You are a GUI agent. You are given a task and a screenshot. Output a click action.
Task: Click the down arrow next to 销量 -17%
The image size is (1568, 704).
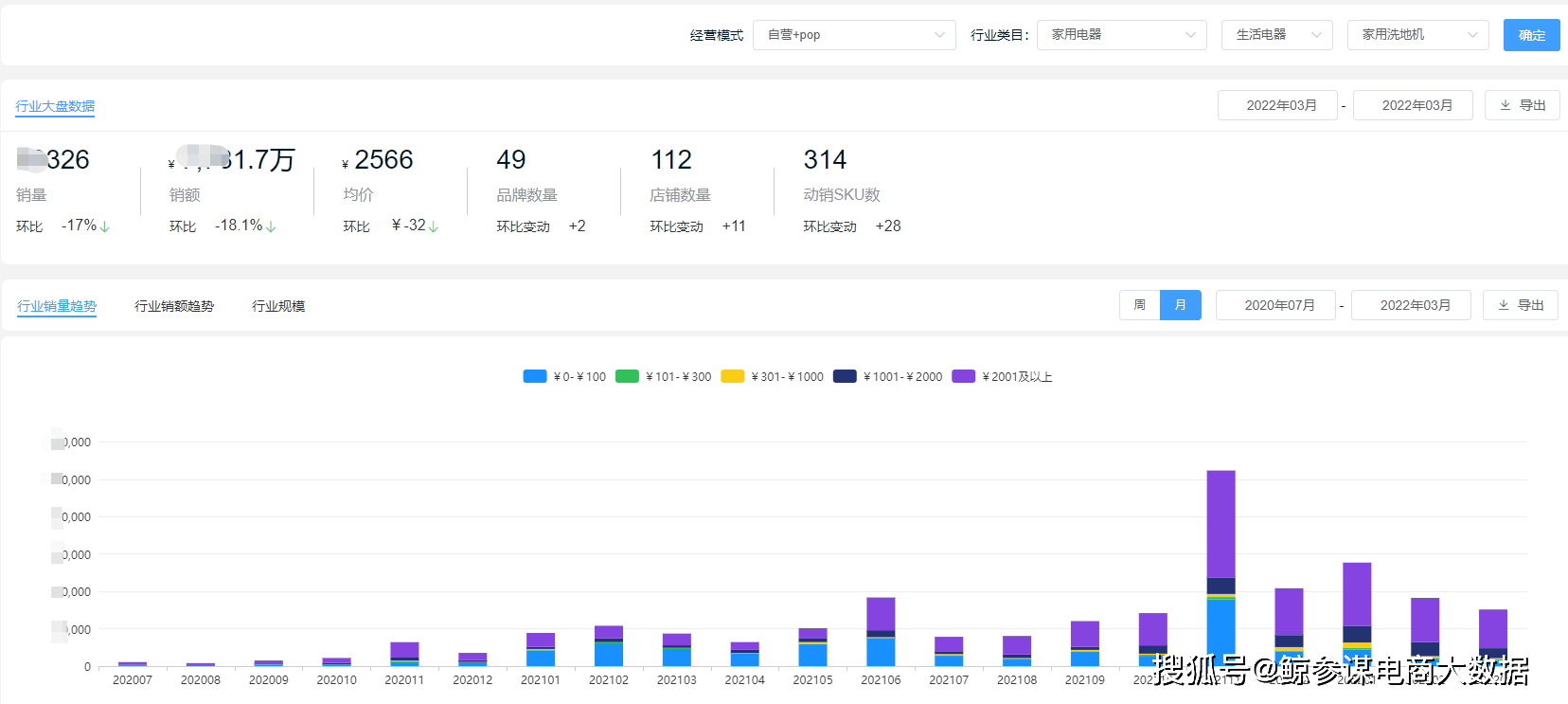click(x=105, y=226)
